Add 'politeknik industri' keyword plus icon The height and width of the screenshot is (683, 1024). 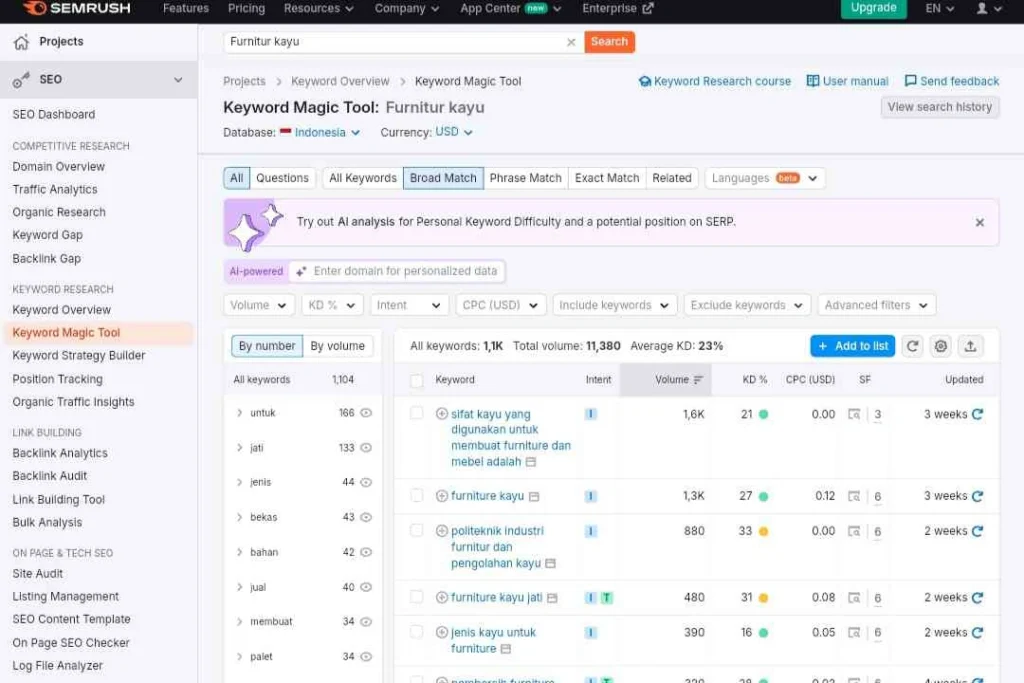(441, 531)
